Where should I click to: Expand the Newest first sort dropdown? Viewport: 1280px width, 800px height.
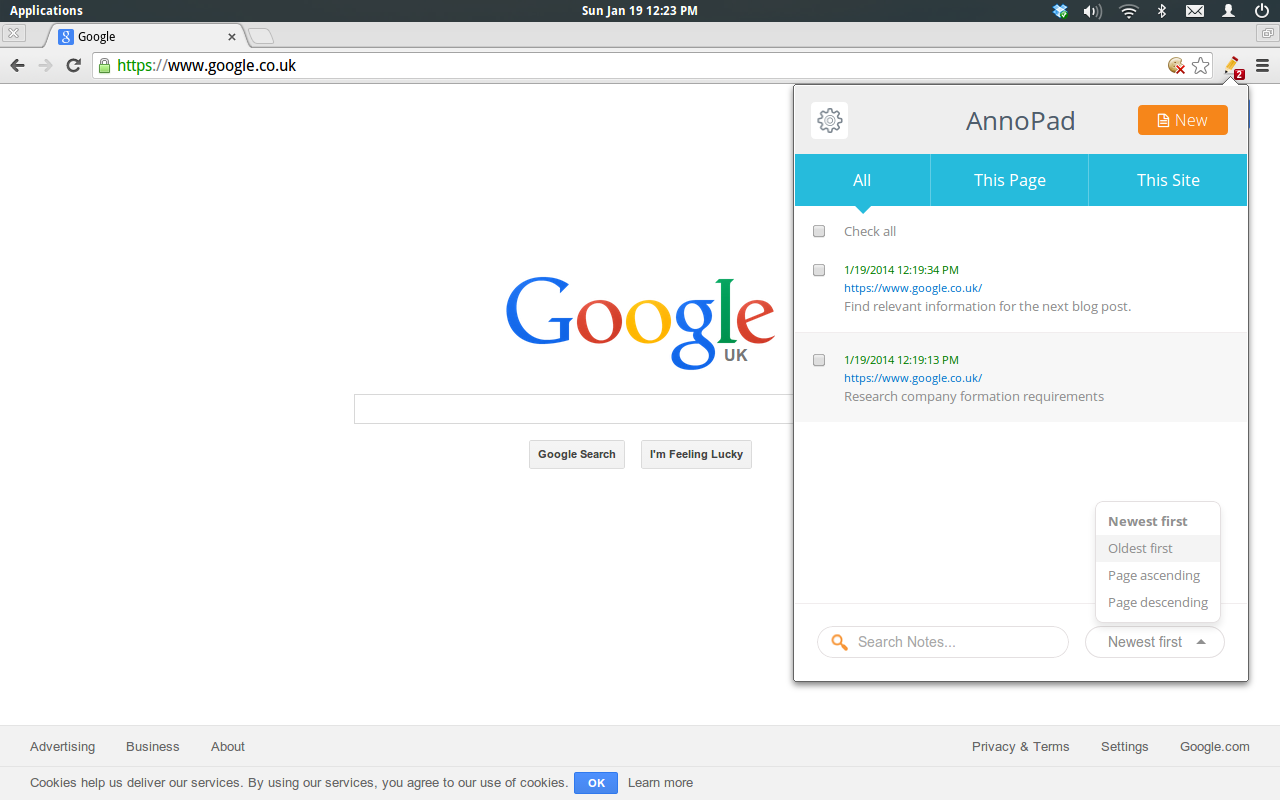click(1155, 642)
